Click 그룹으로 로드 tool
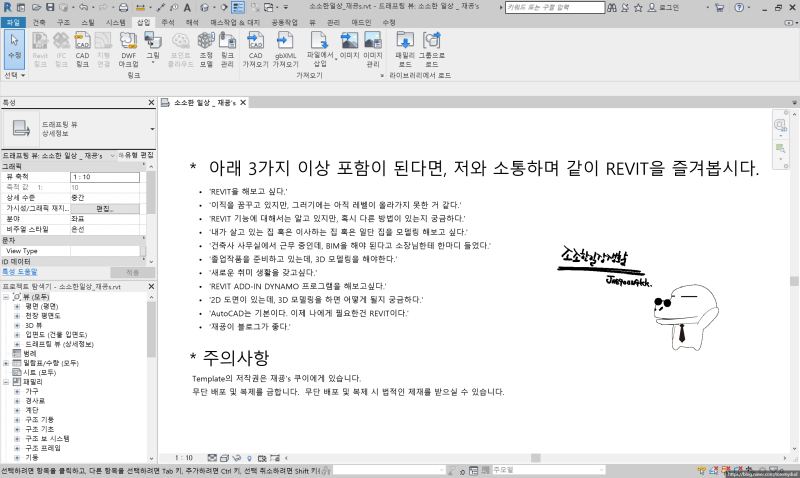 [432, 49]
